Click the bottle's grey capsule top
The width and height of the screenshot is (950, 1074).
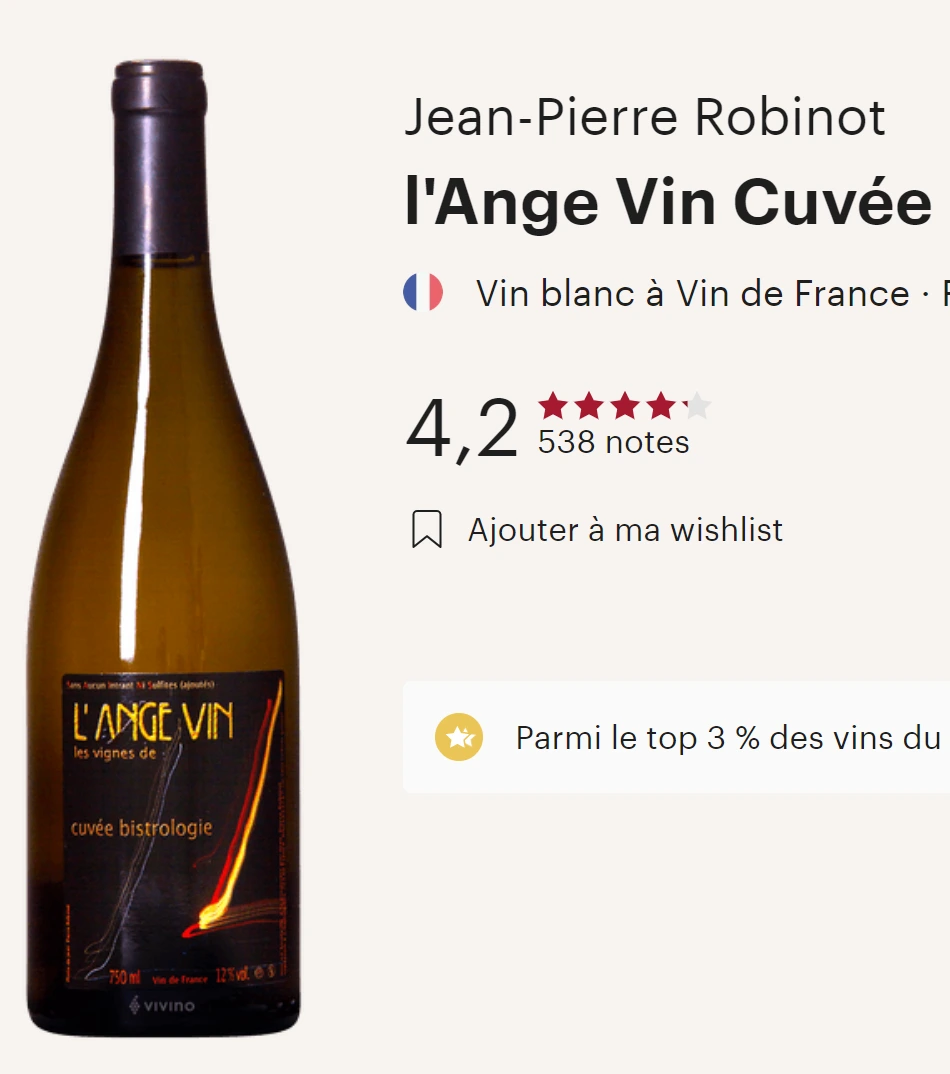[x=159, y=156]
